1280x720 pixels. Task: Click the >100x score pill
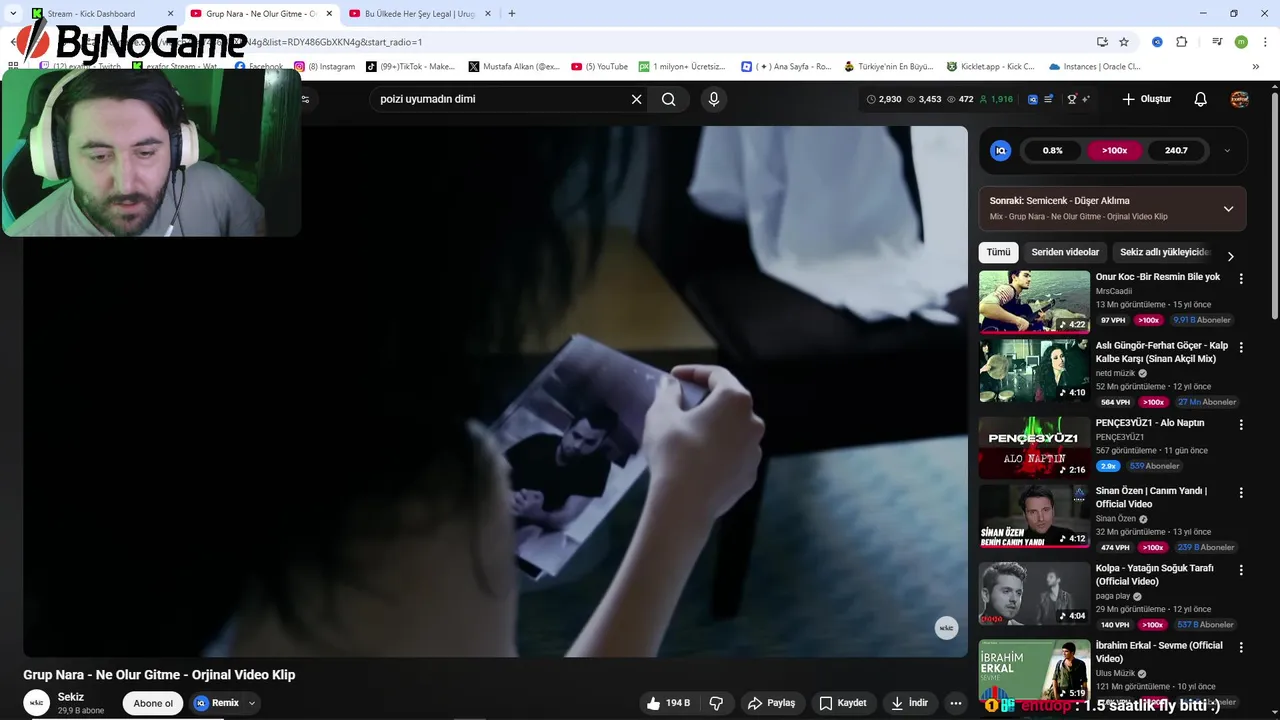click(x=1114, y=151)
